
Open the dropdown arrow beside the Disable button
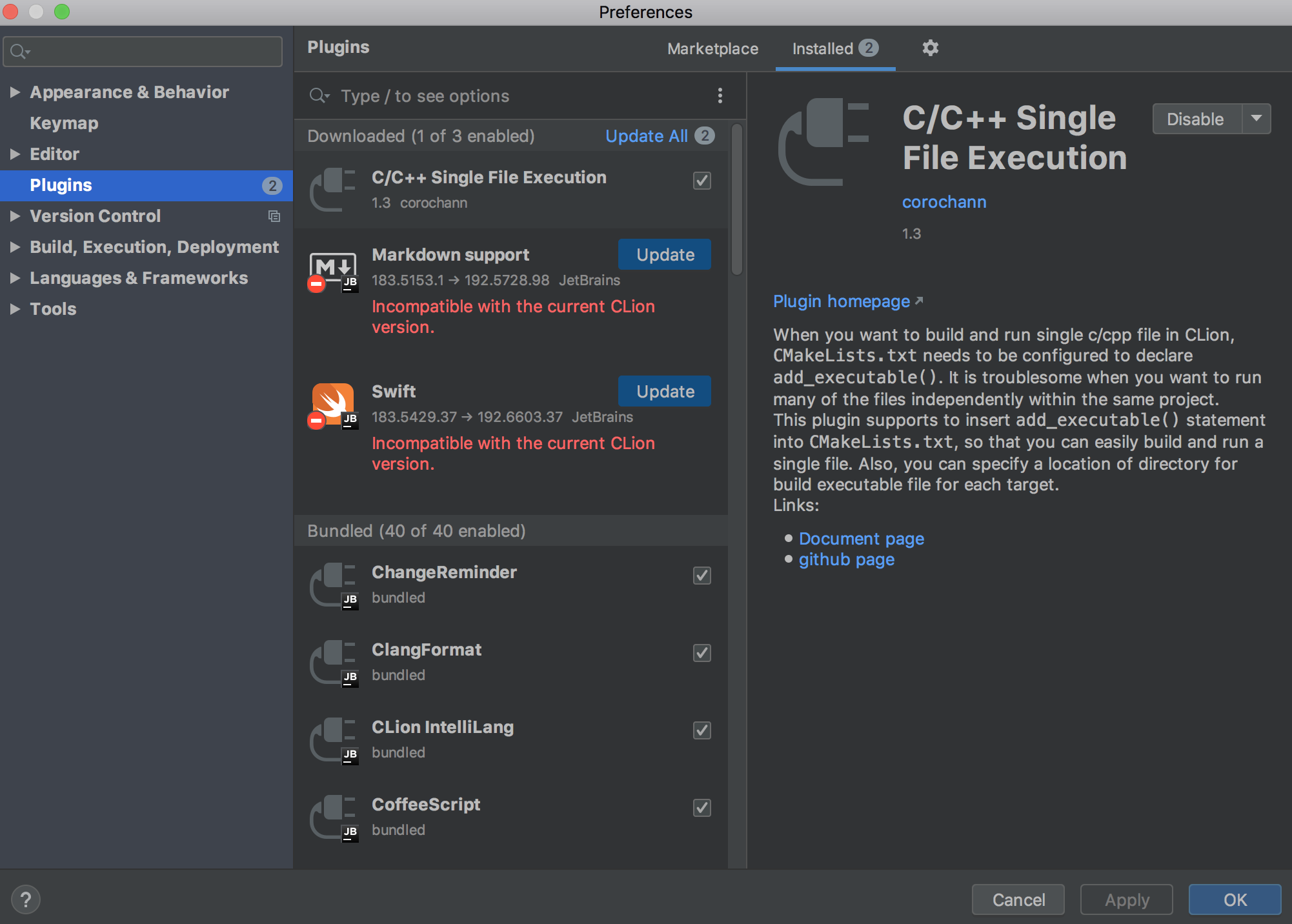(1256, 119)
